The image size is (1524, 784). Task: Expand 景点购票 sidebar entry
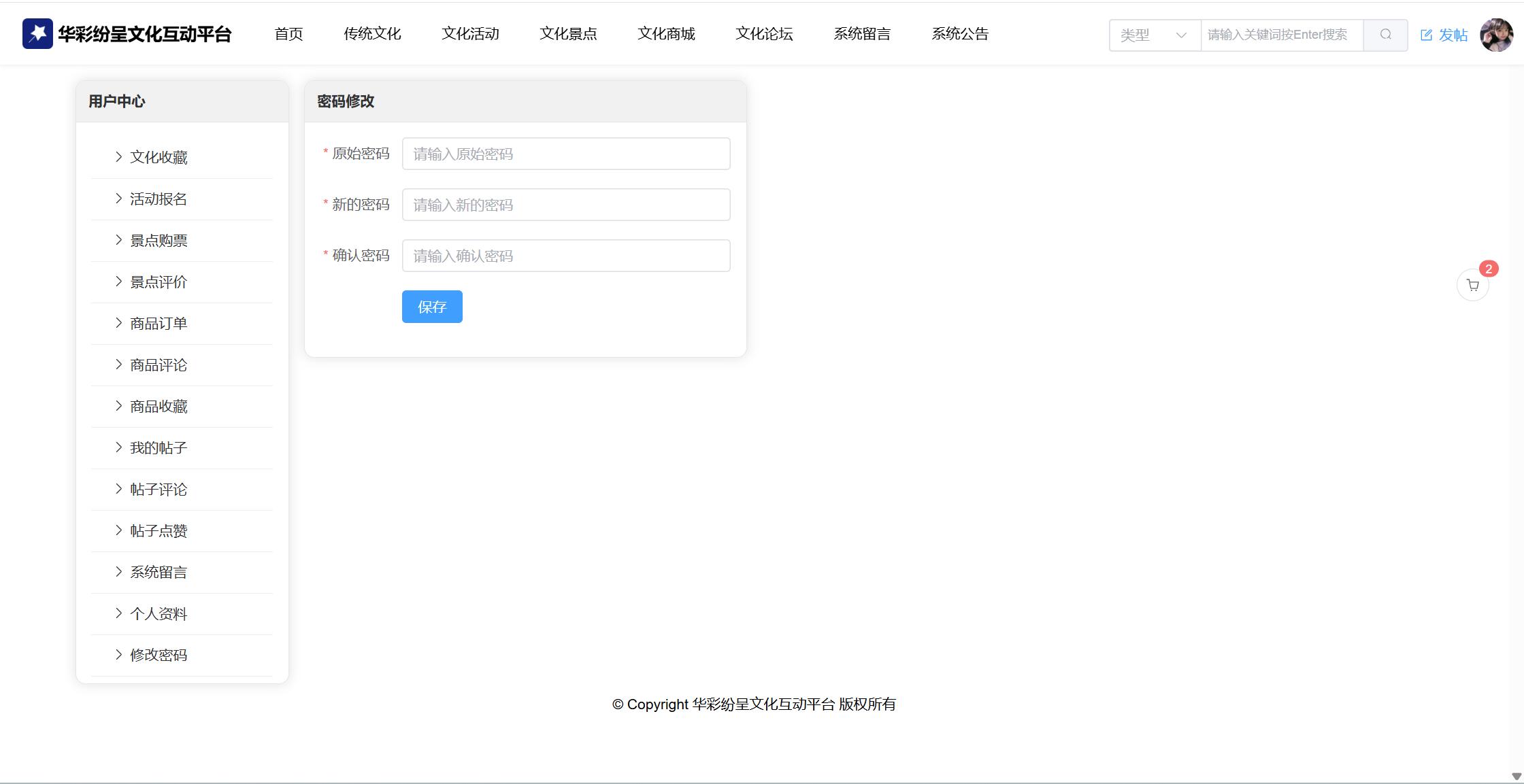[x=158, y=241]
